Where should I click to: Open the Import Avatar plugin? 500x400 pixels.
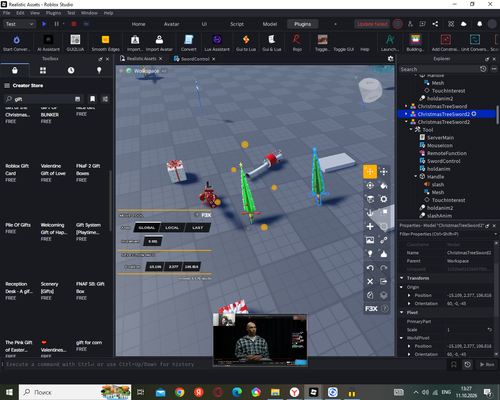159,43
